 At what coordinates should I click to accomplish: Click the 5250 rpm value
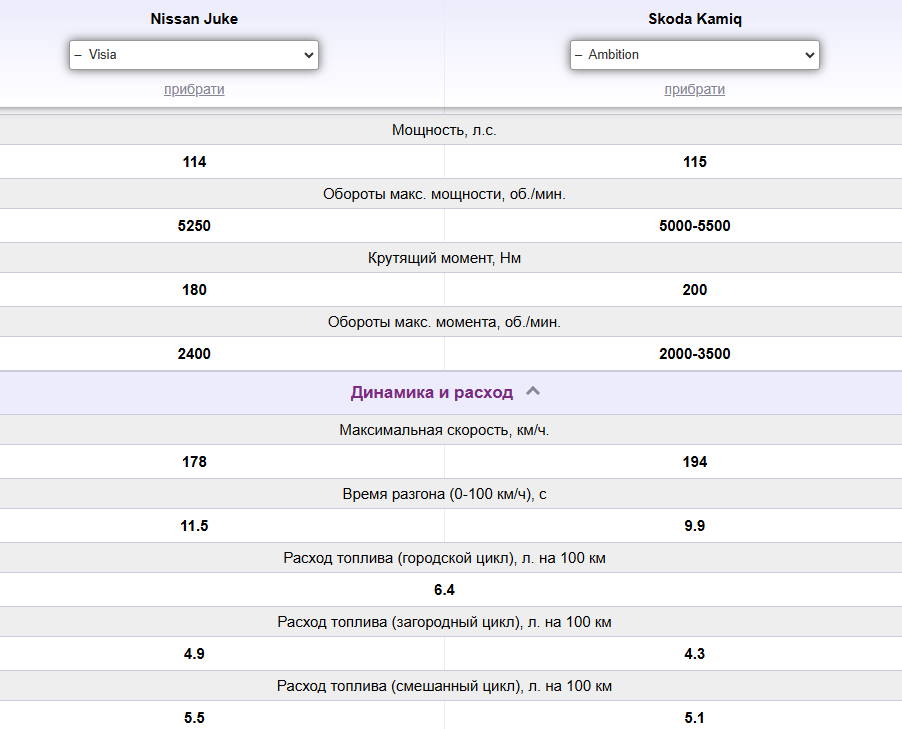coord(194,226)
